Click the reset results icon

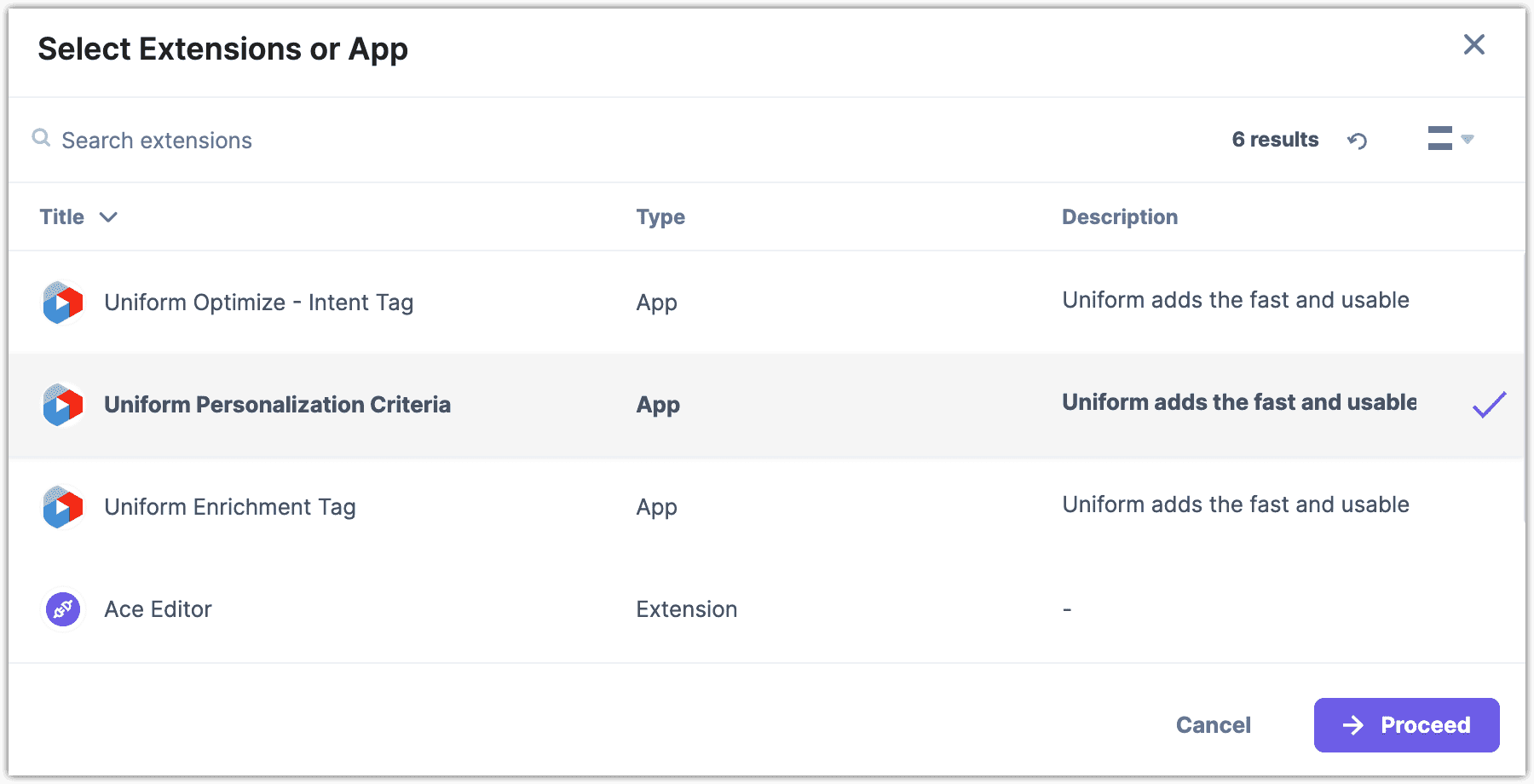pyautogui.click(x=1358, y=140)
